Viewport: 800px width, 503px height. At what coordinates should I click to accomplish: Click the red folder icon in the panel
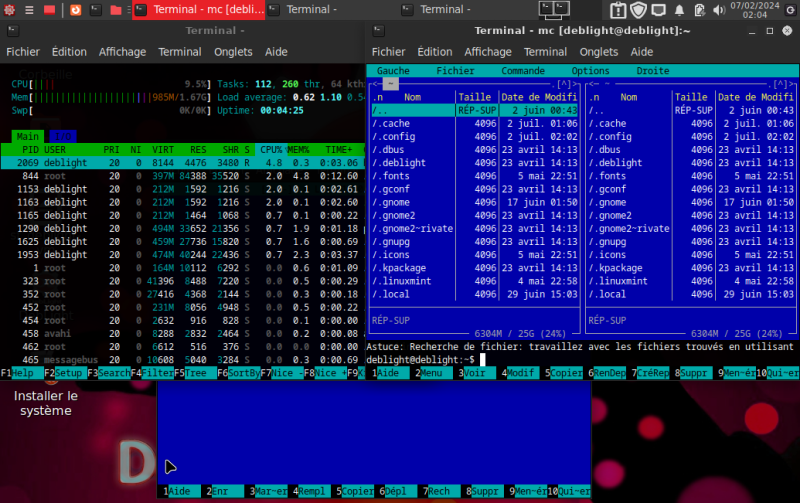point(116,10)
